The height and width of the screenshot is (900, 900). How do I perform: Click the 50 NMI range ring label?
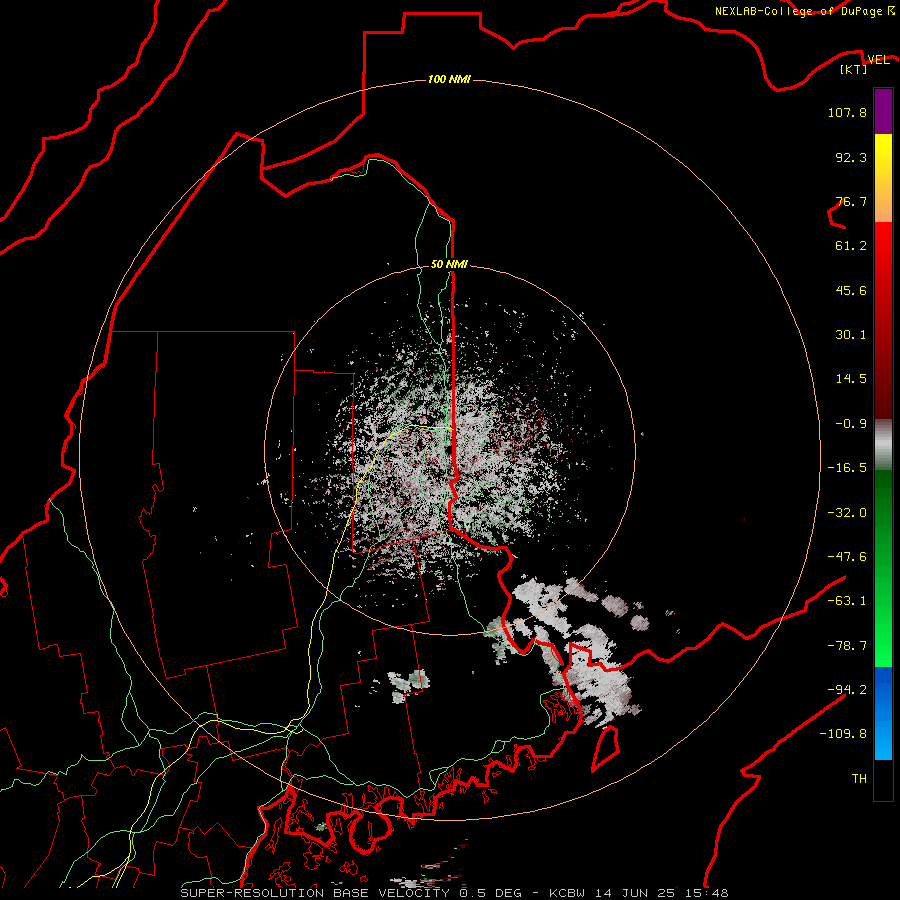pyautogui.click(x=449, y=264)
